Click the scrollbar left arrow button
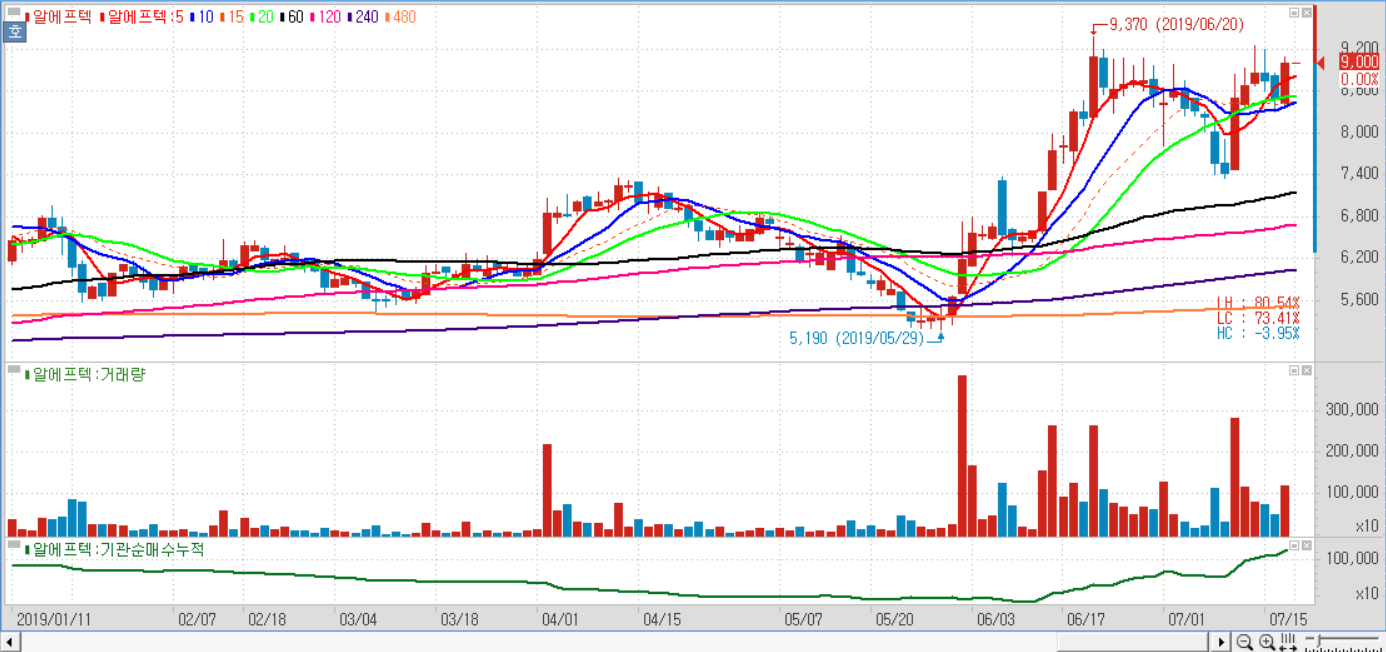 pyautogui.click(x=12, y=641)
